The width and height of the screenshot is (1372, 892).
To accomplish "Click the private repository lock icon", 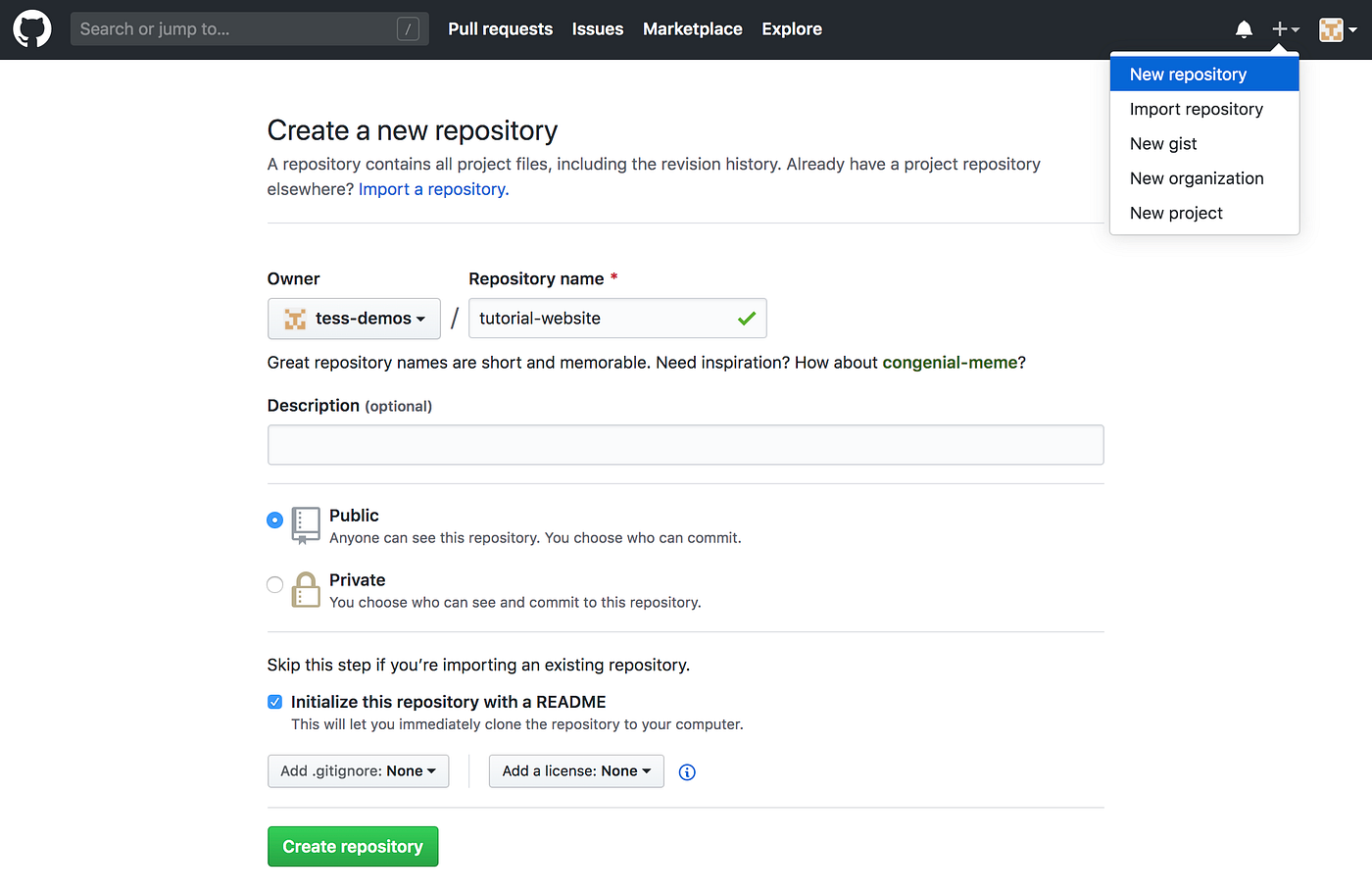I will click(x=306, y=590).
